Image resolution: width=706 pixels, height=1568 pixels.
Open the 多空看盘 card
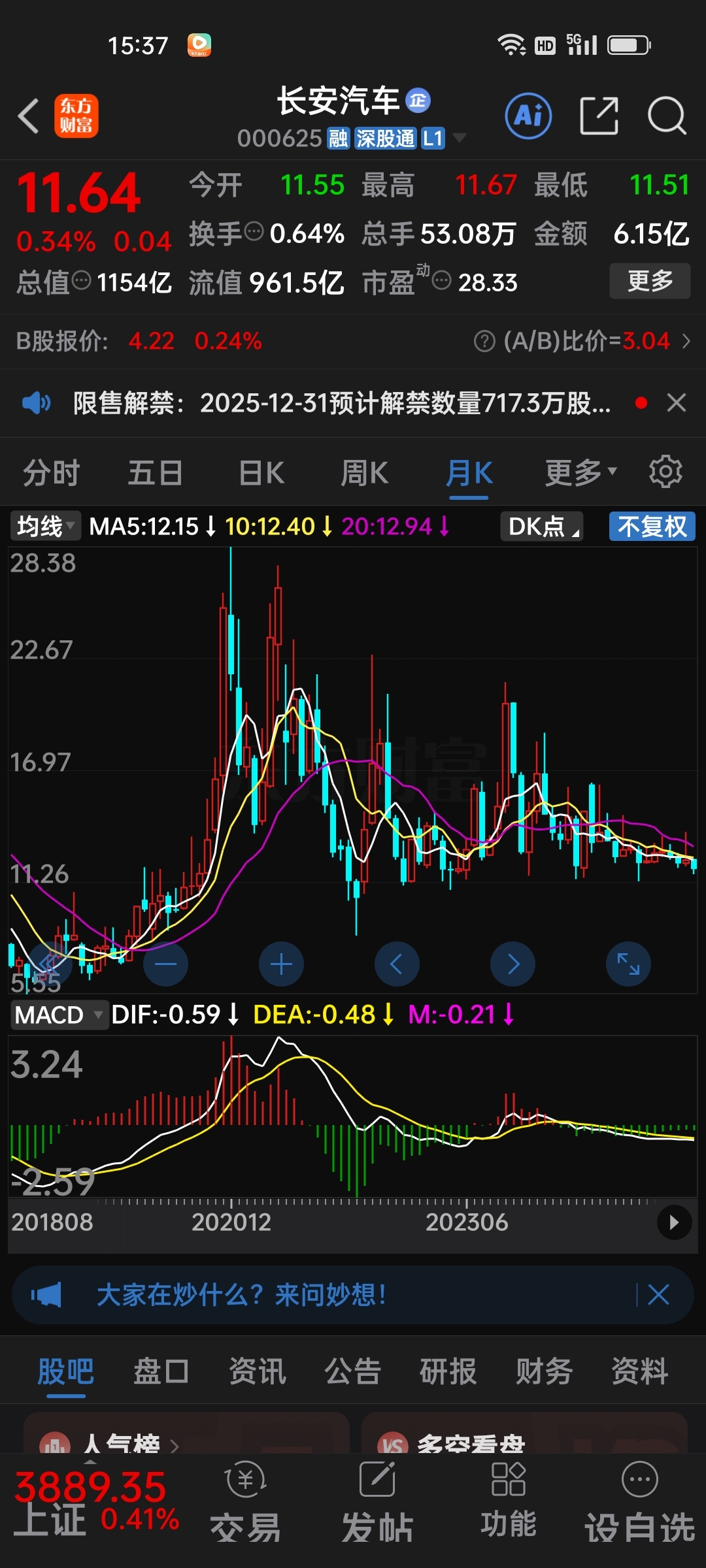[x=524, y=1434]
